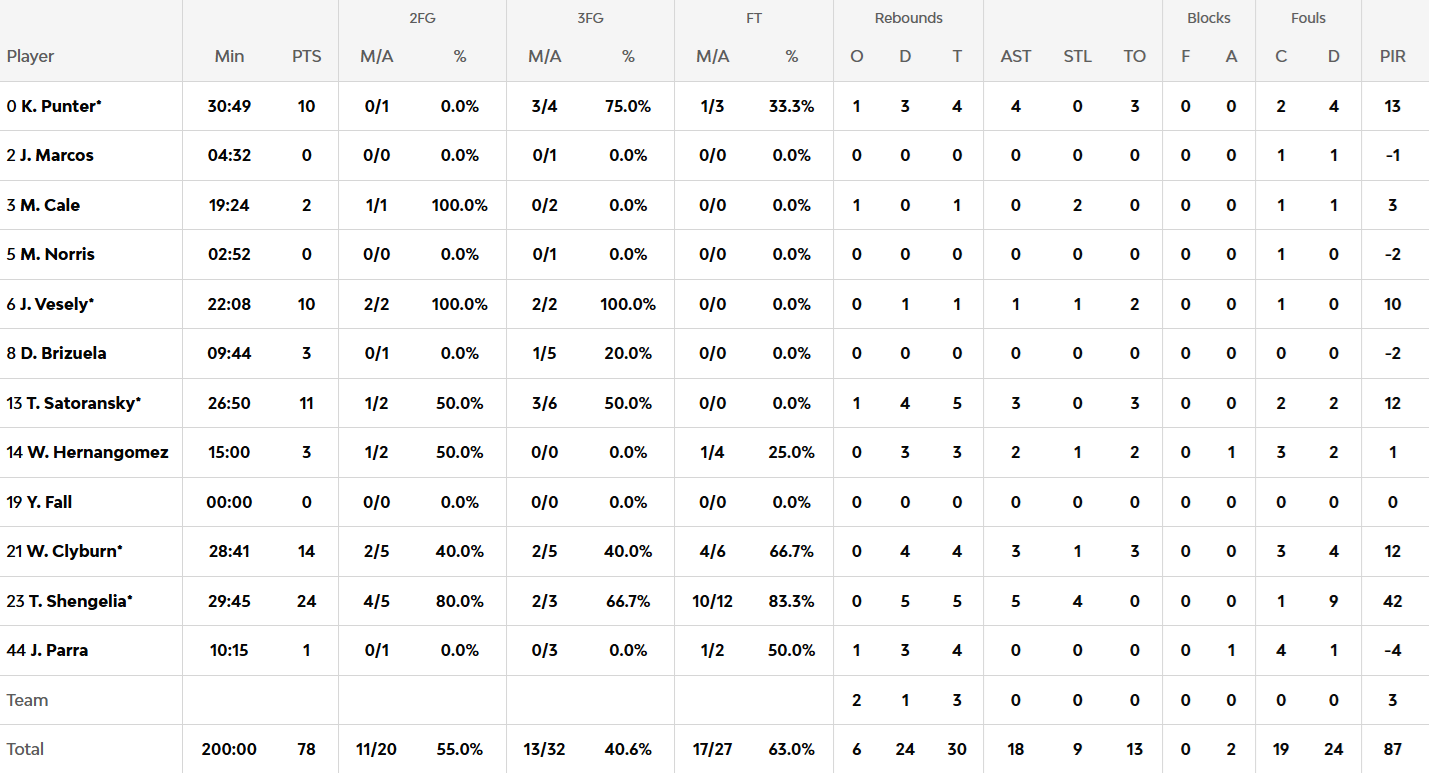Click J. Vesely's name link
This screenshot has width=1429, height=773.
(x=56, y=304)
